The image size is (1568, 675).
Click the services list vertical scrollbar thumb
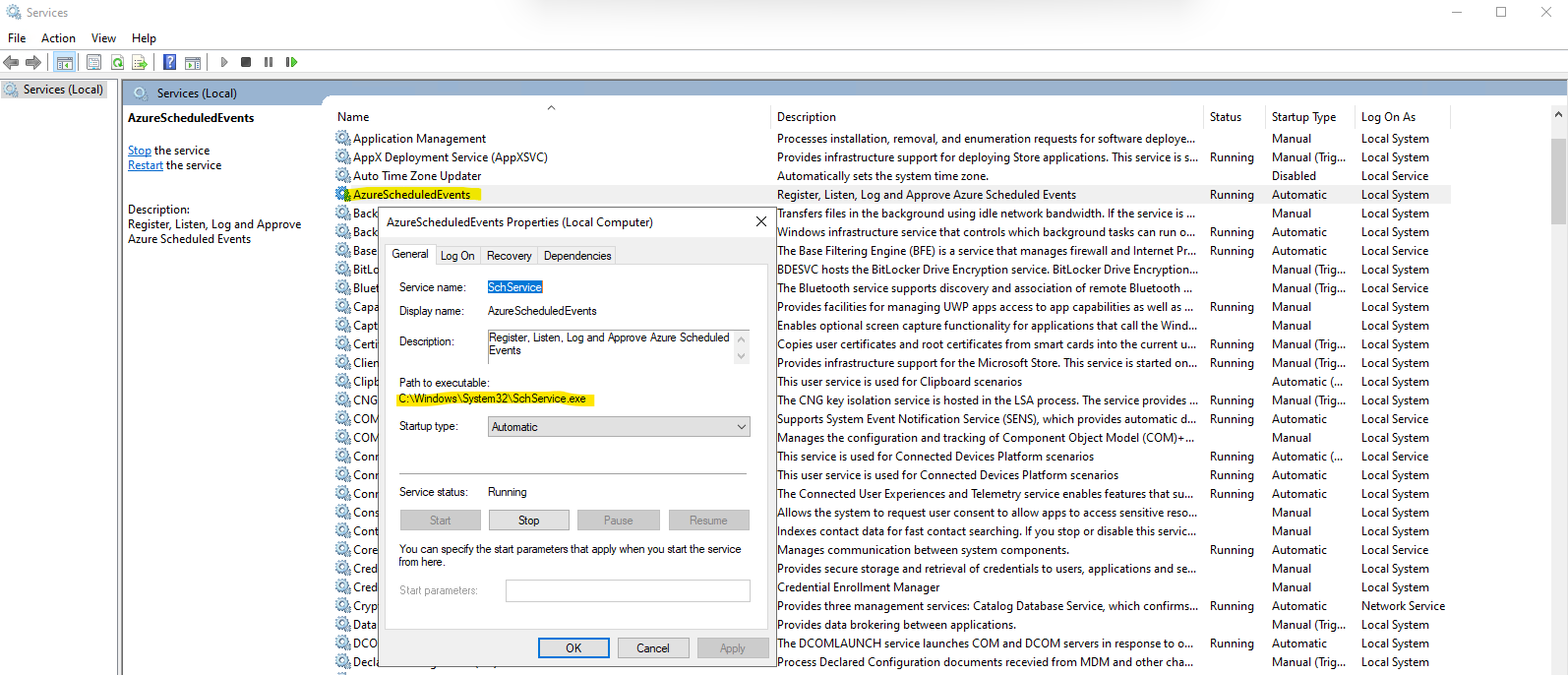tap(1558, 182)
